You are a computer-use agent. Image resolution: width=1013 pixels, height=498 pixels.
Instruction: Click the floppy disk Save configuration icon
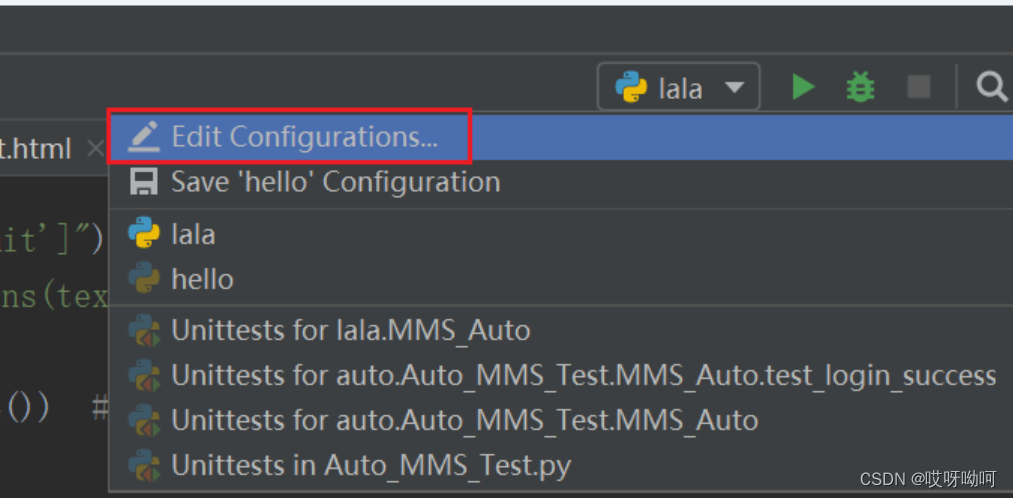click(144, 182)
